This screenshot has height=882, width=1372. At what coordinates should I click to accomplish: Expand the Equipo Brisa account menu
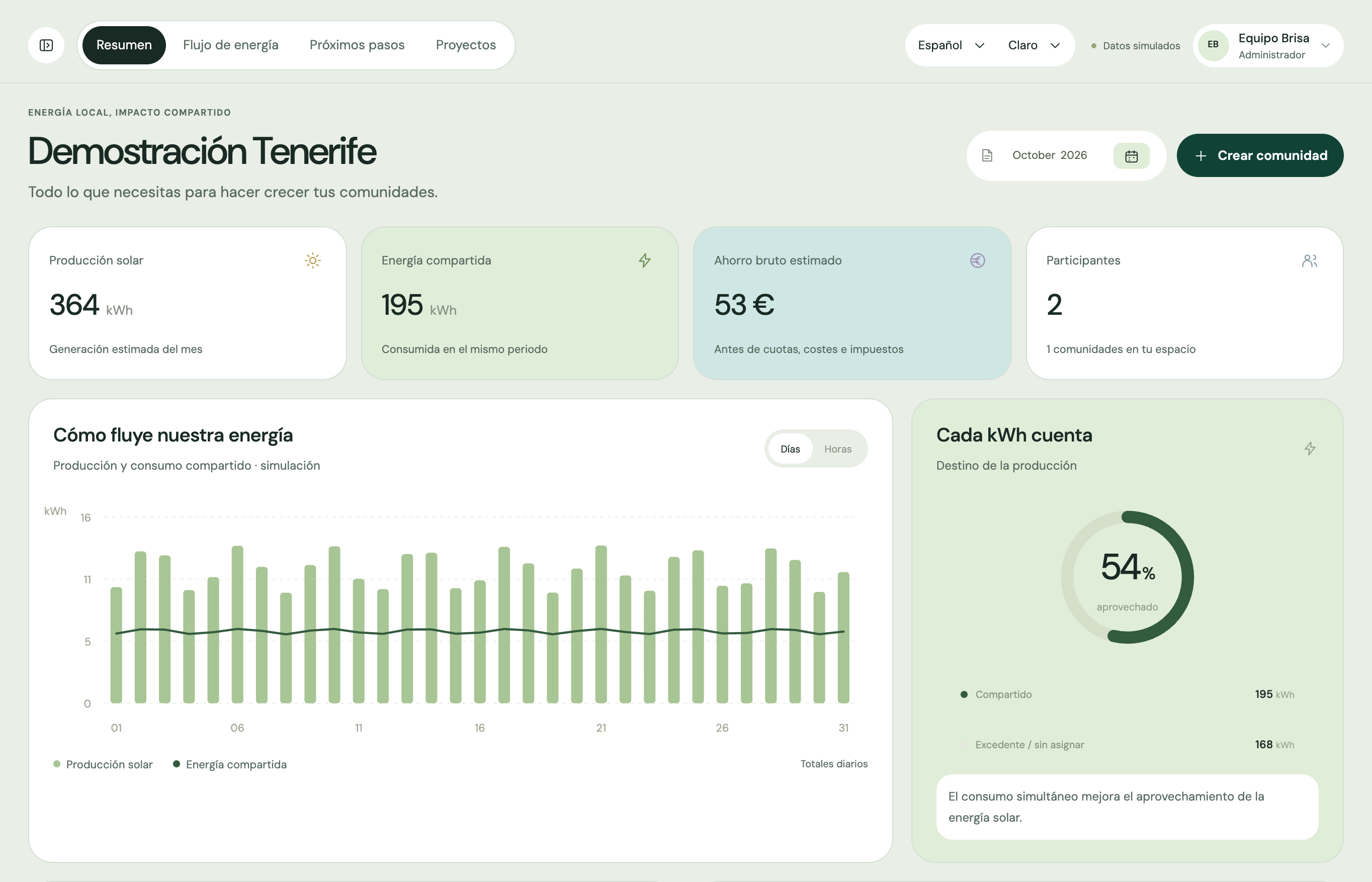click(x=1268, y=45)
